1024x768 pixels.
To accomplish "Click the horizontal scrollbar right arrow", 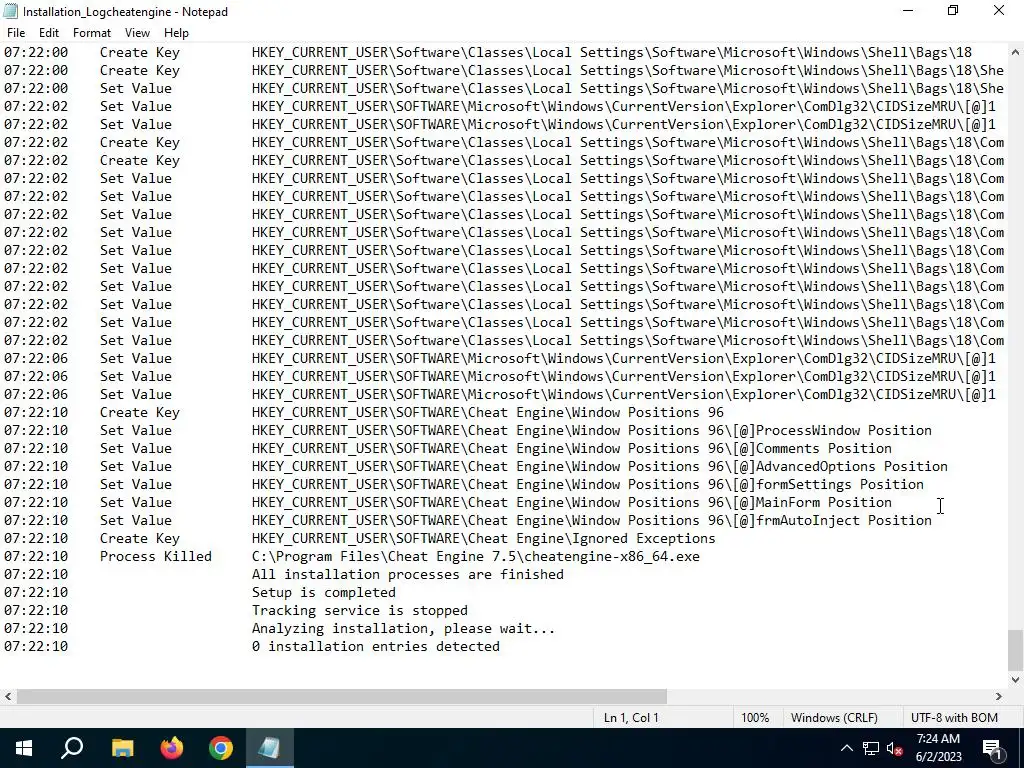I will (999, 697).
